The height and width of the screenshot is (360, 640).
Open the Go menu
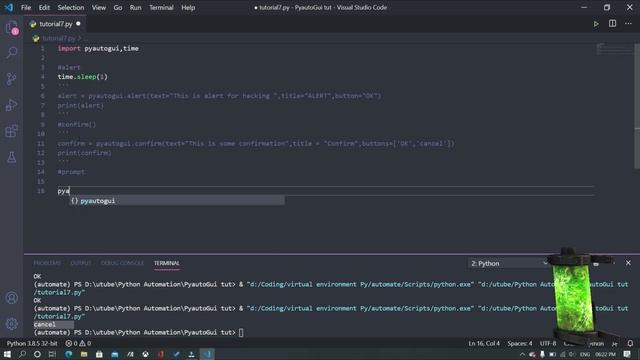coord(118,7)
